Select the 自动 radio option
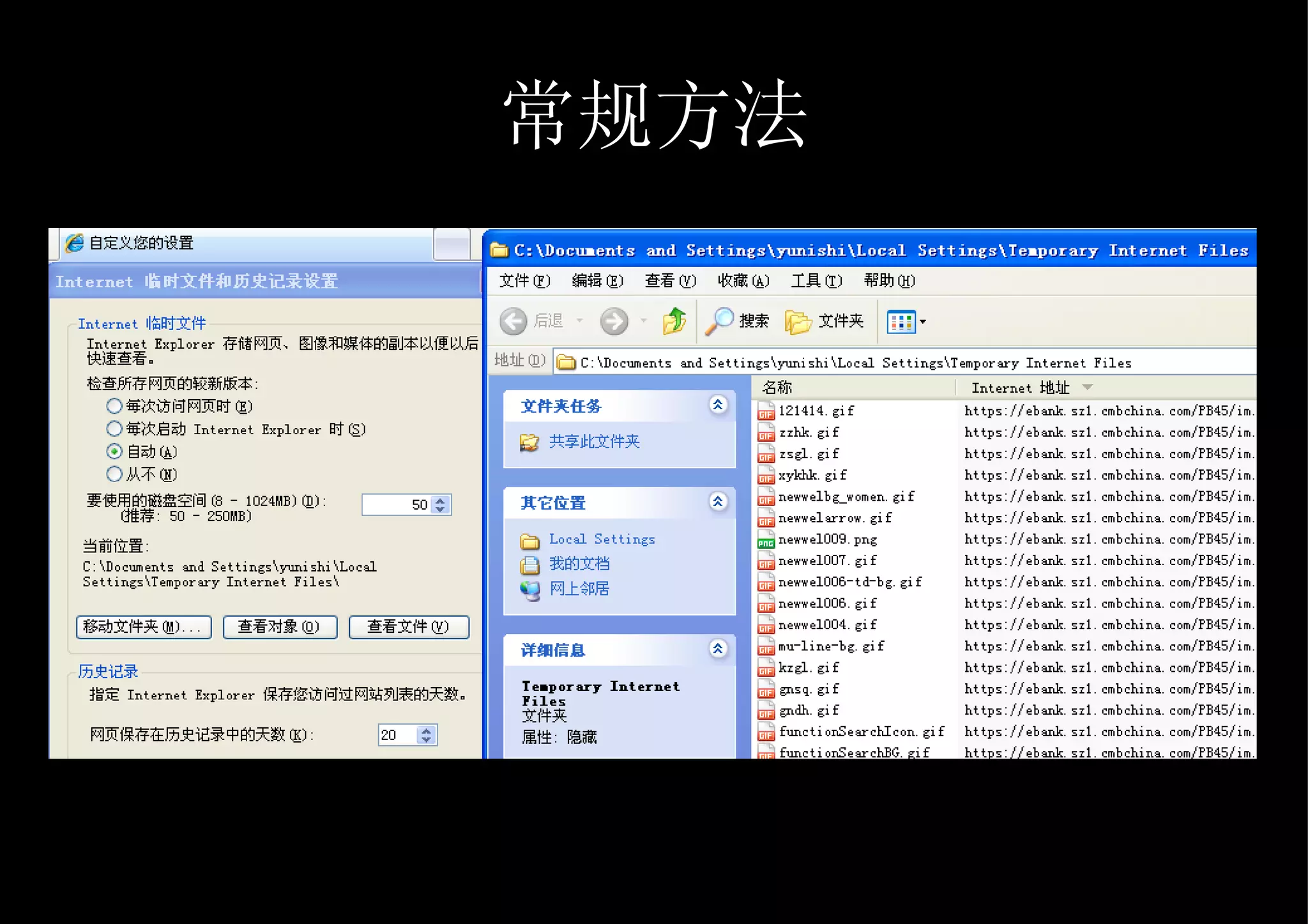 114,451
